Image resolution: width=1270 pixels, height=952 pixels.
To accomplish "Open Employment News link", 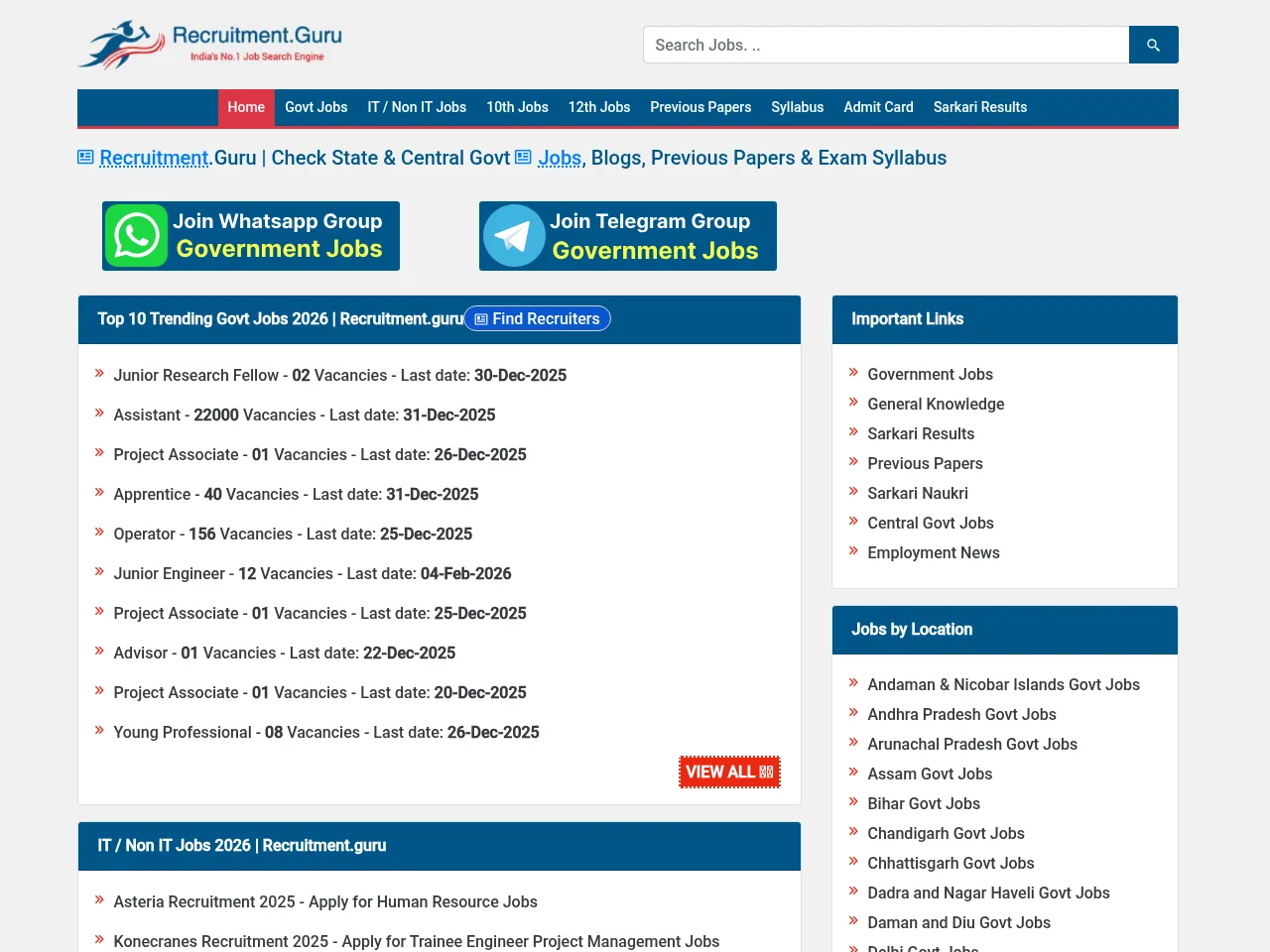I will [934, 552].
